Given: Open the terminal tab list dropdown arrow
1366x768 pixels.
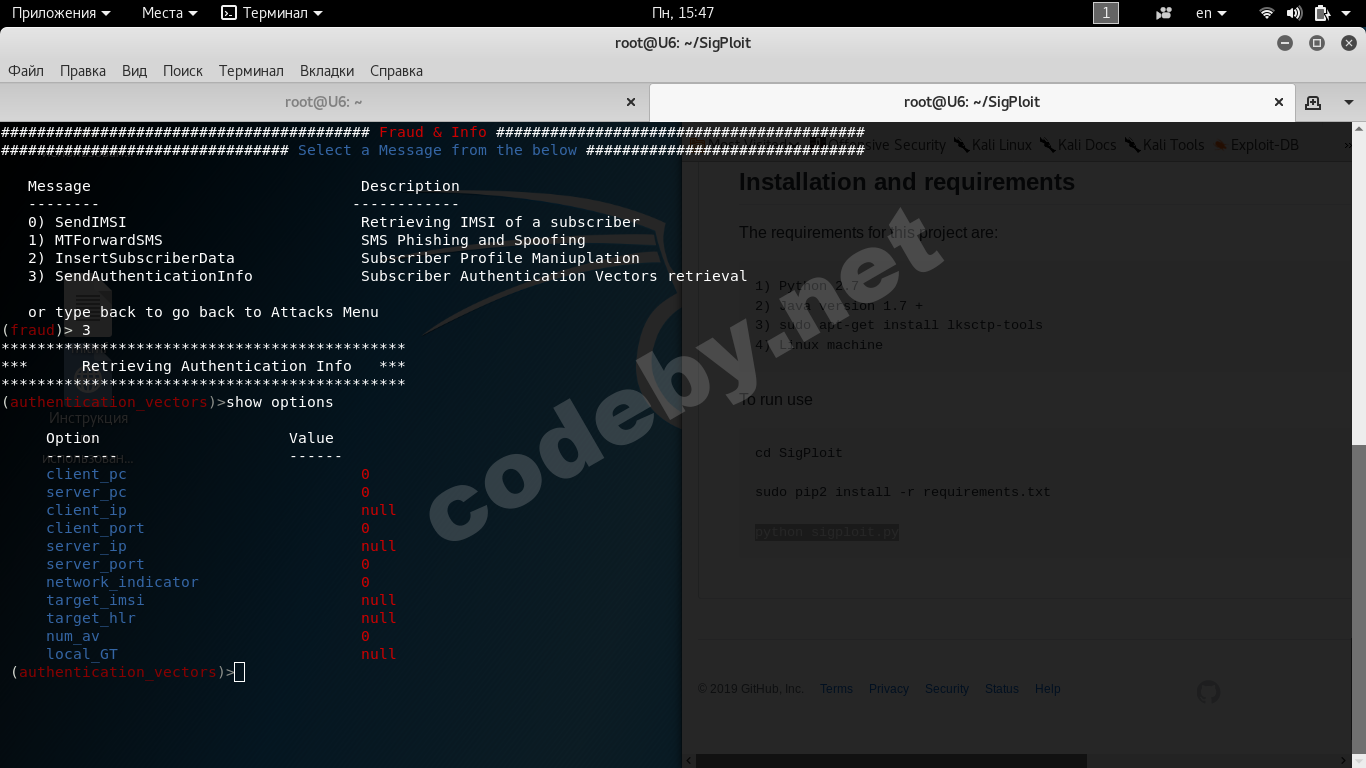Looking at the screenshot, I should coord(1349,102).
